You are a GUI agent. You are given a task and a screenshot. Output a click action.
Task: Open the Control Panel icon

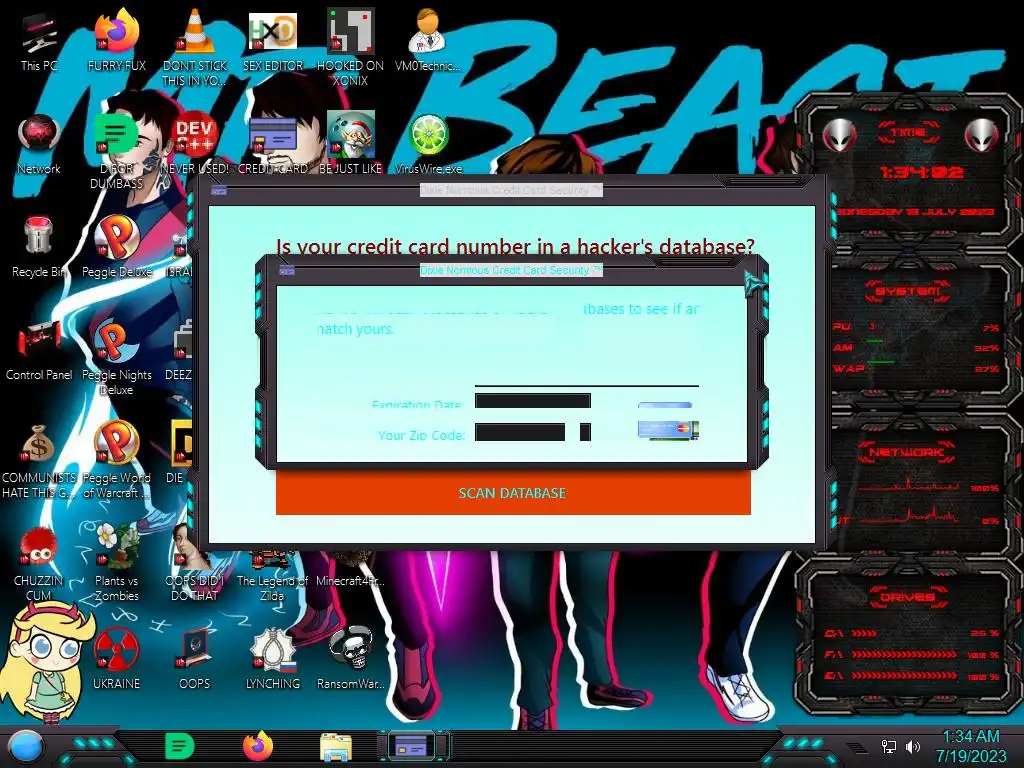(x=39, y=349)
